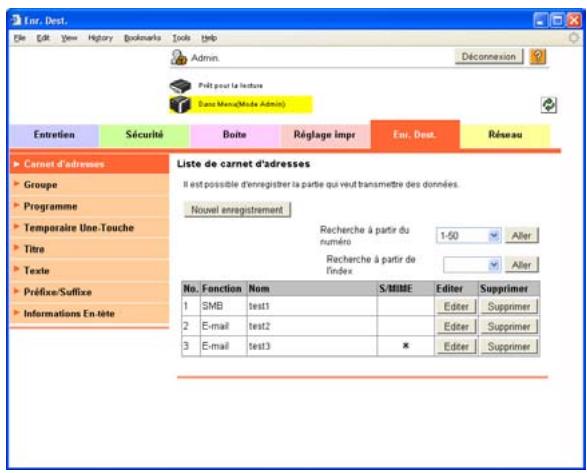Select Carnet d'adresses in sidebar
This screenshot has height=473, width=587.
pyautogui.click(x=89, y=164)
